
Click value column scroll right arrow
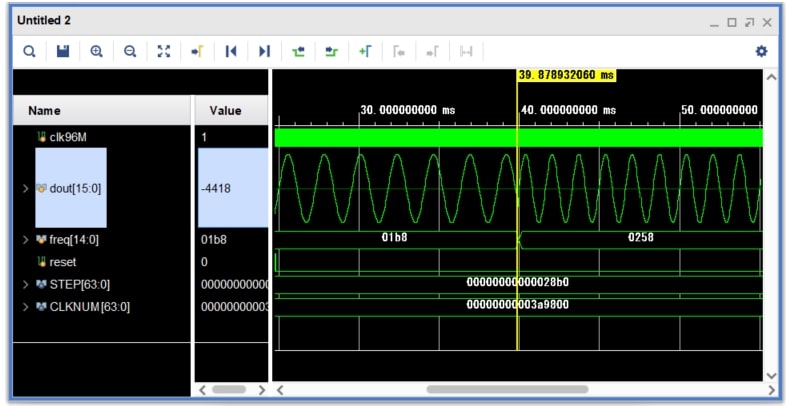tap(261, 389)
